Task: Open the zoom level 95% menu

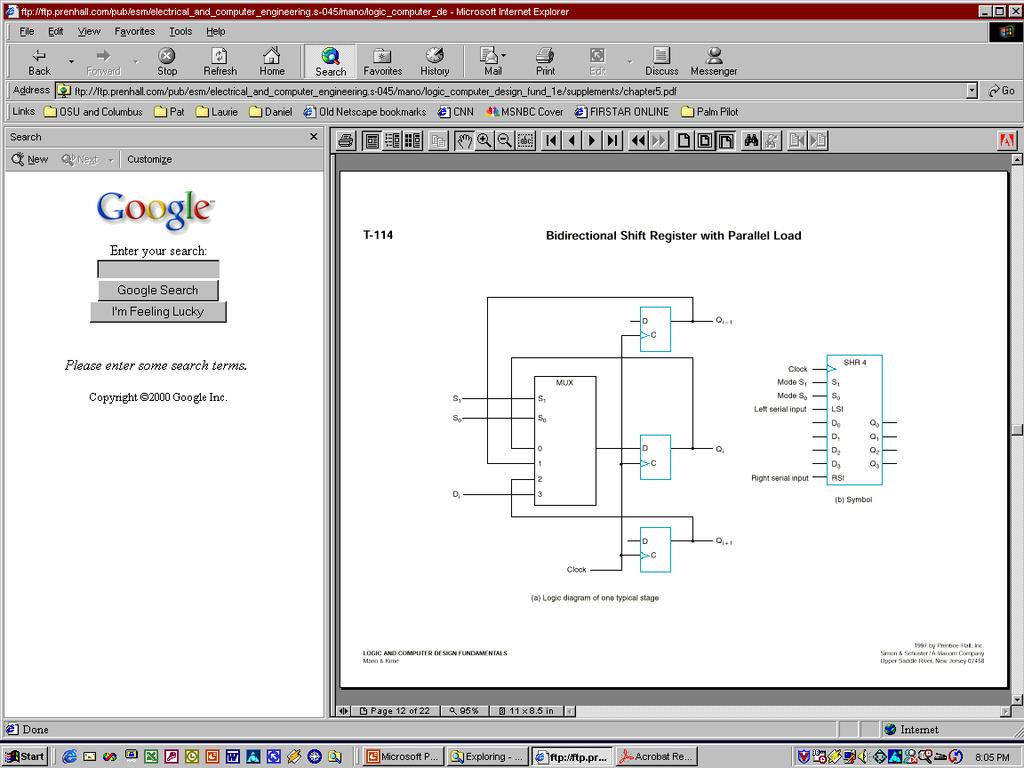Action: [465, 711]
